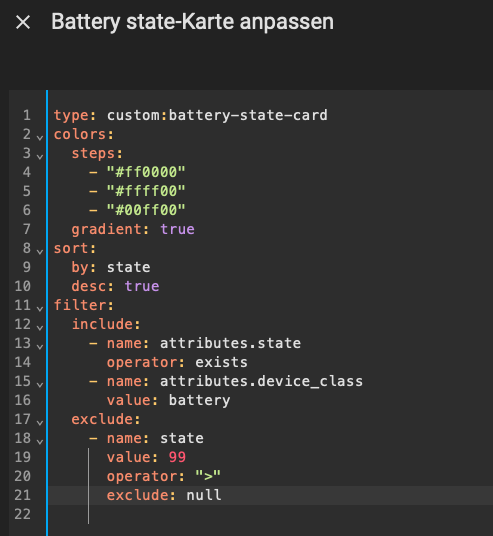Image resolution: width=493 pixels, height=536 pixels.
Task: Click the 'filter:' key
Action: click(83, 305)
